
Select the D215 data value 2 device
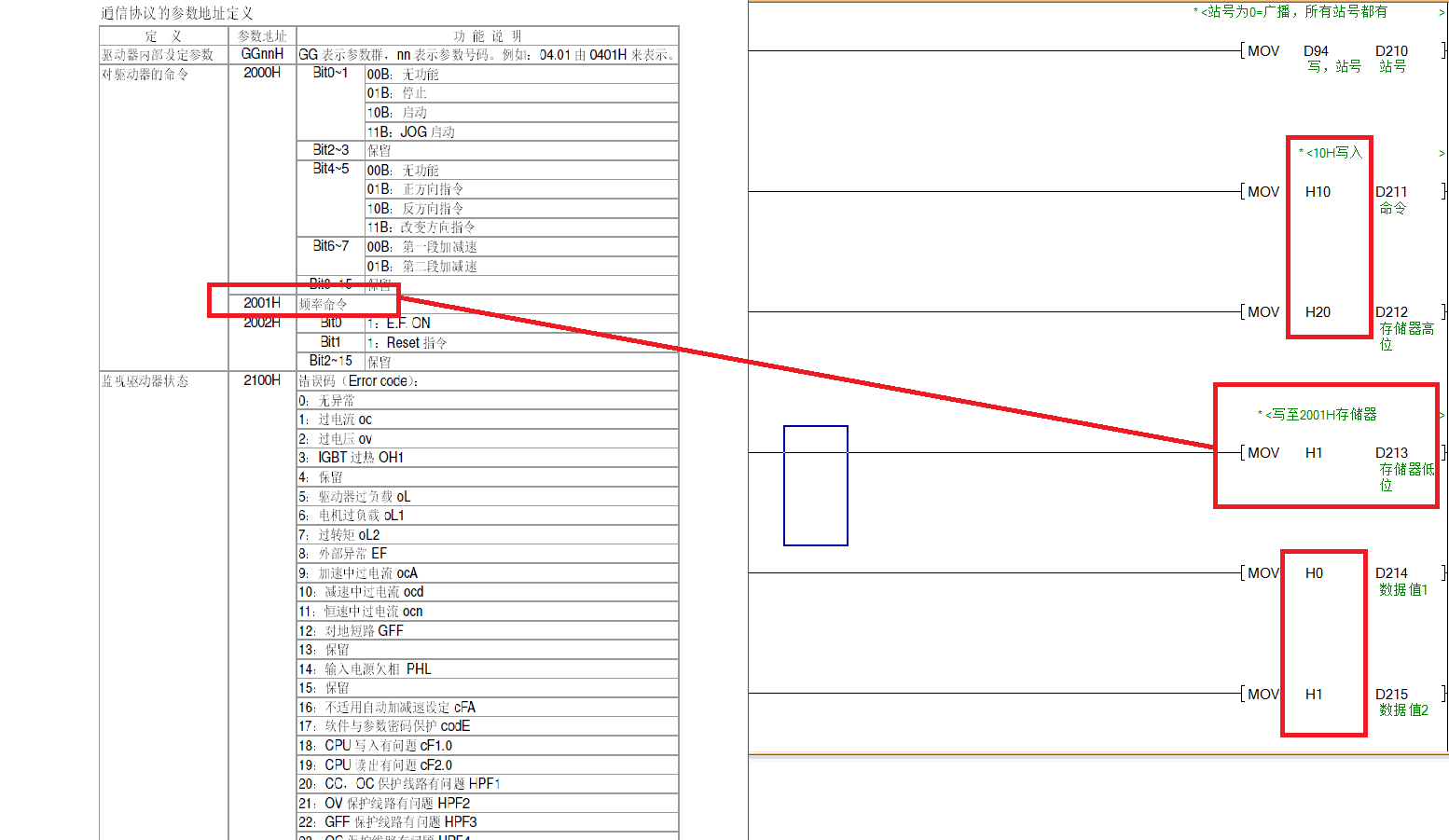(x=1391, y=695)
